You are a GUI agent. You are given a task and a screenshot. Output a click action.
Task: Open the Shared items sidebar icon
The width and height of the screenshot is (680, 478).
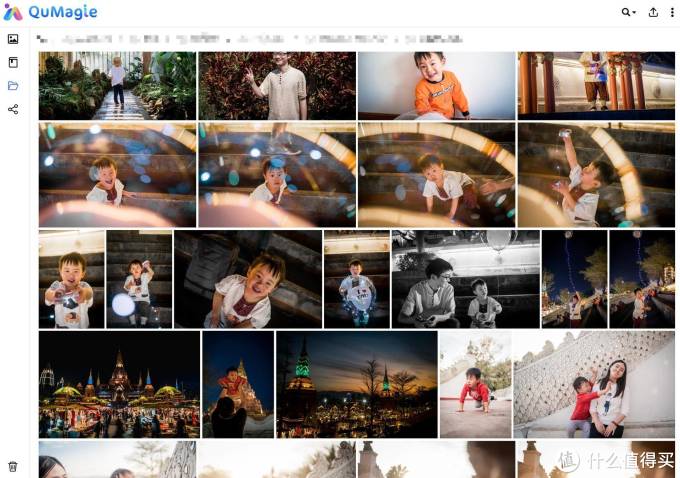click(13, 109)
